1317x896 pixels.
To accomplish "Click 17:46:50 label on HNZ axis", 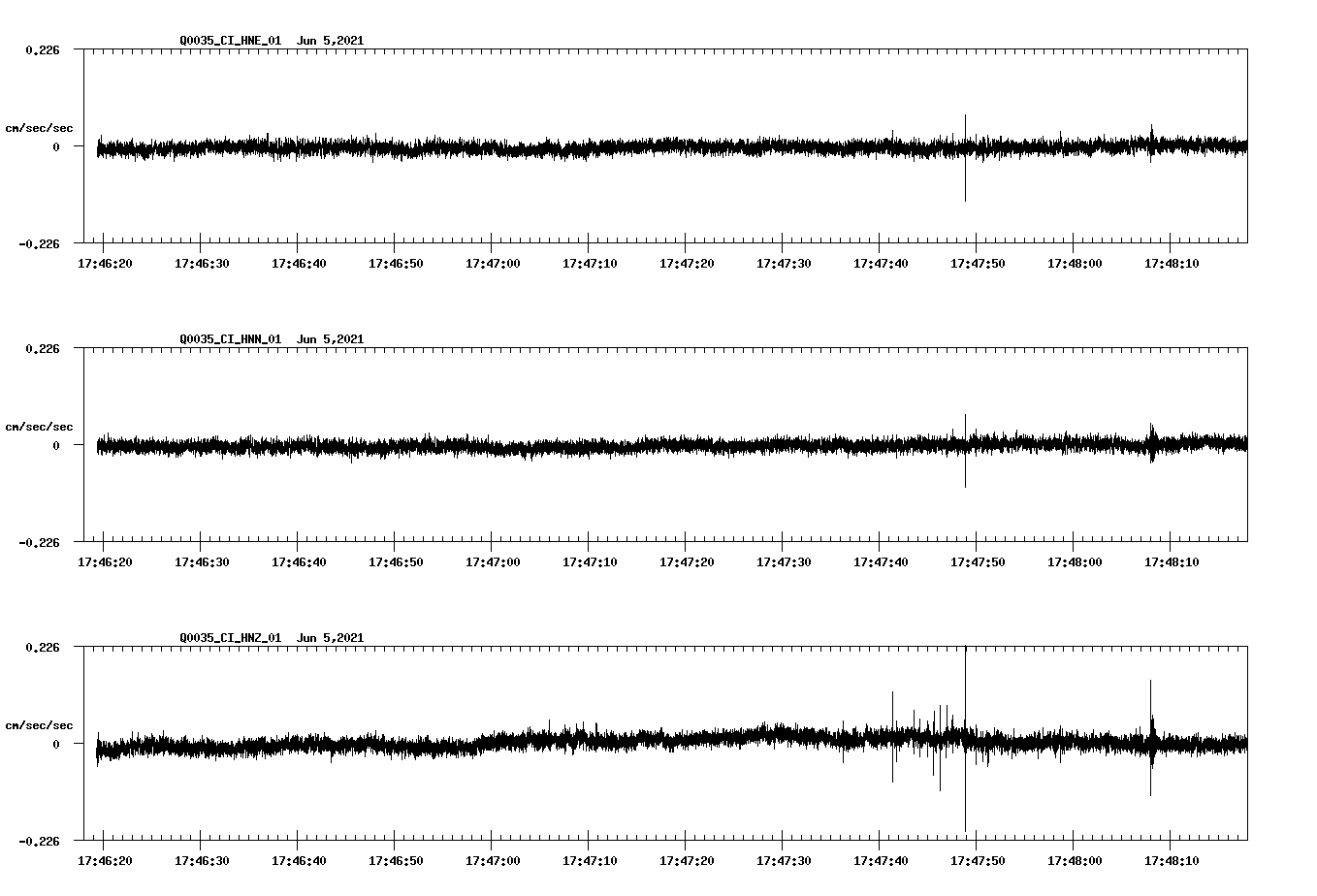I will 396,860.
